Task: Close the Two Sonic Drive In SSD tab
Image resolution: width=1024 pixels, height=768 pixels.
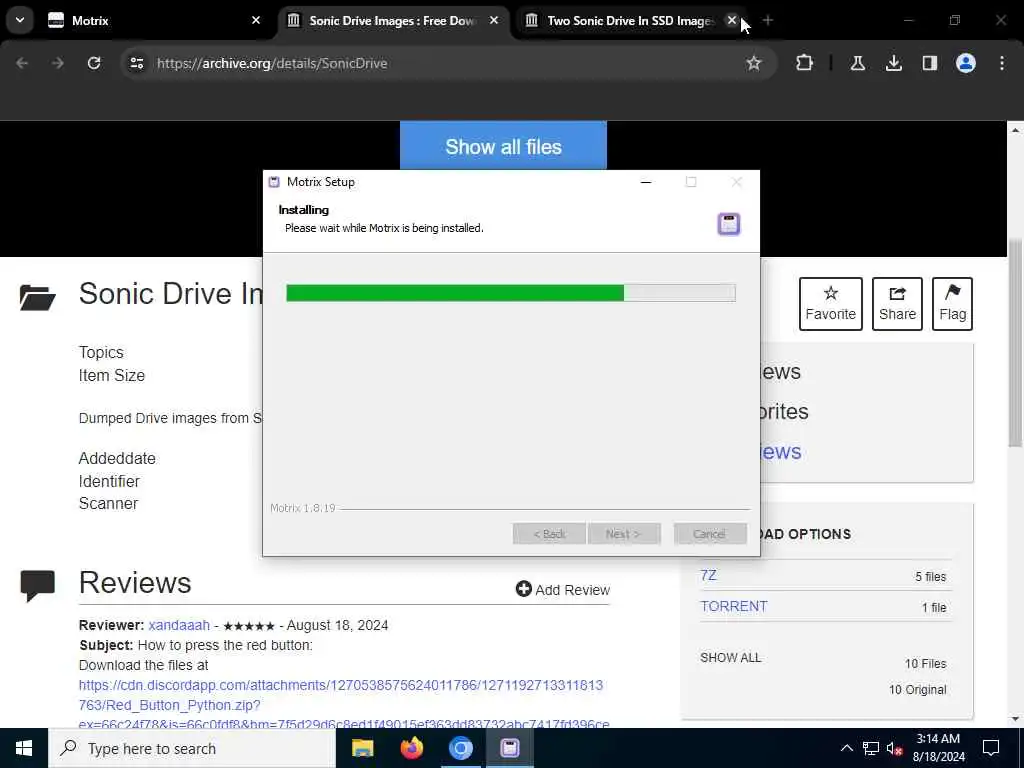Action: [x=731, y=20]
